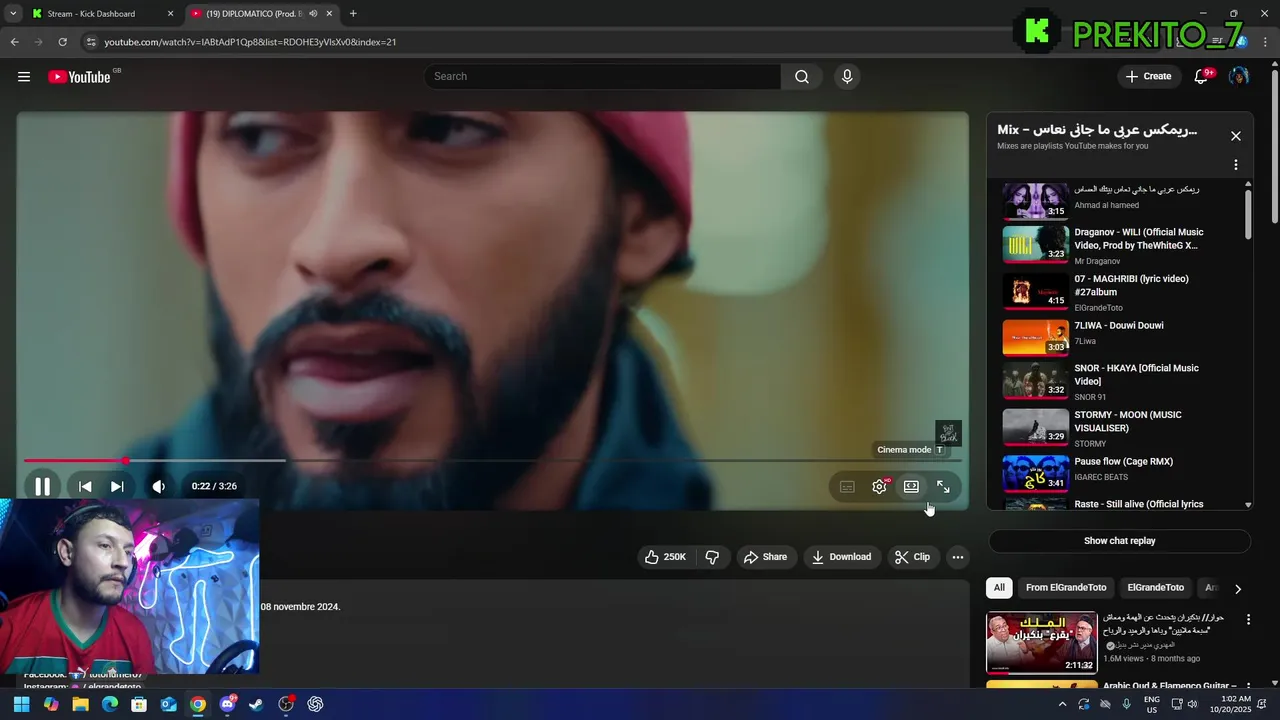The height and width of the screenshot is (720, 1280).
Task: Open a new browser tab
Action: point(353,14)
